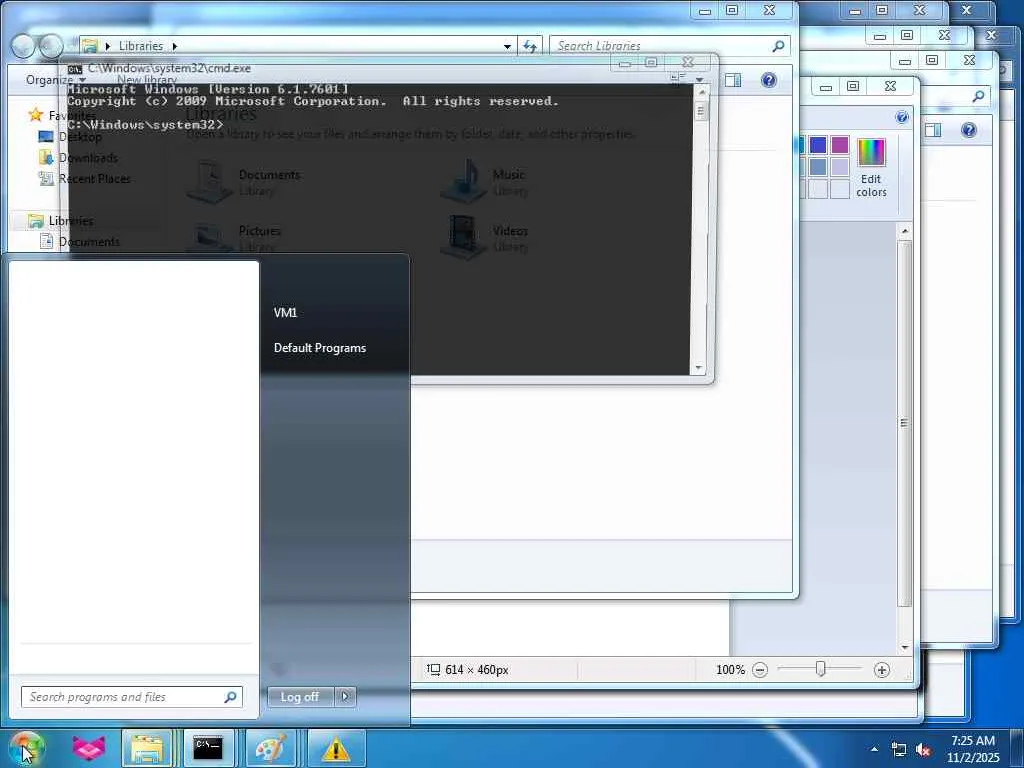Switch to cmd.exe taskbar button
The width and height of the screenshot is (1024, 768).
click(x=208, y=748)
